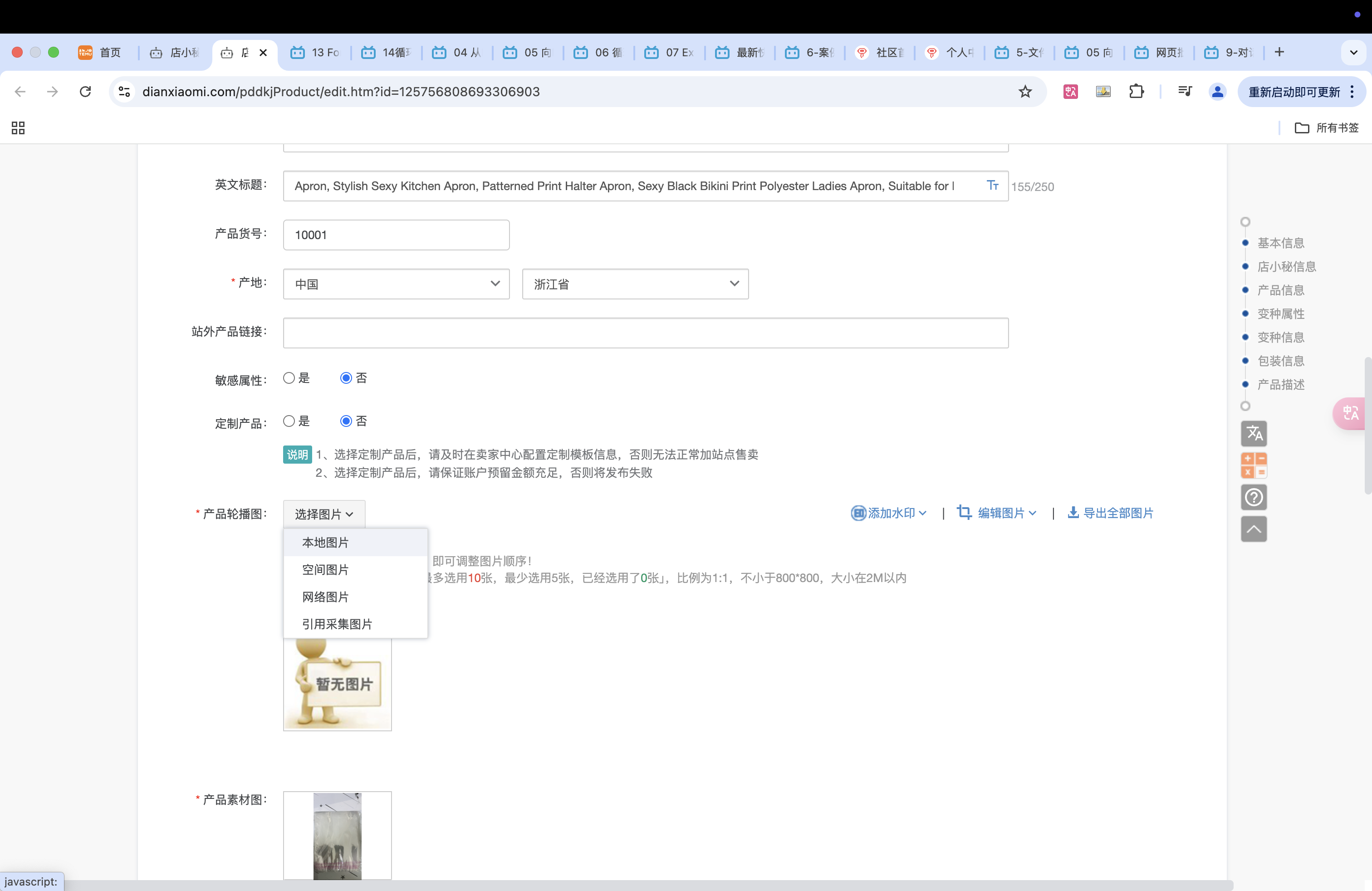The height and width of the screenshot is (891, 1372).
Task: Reload the page
Action: (85, 92)
